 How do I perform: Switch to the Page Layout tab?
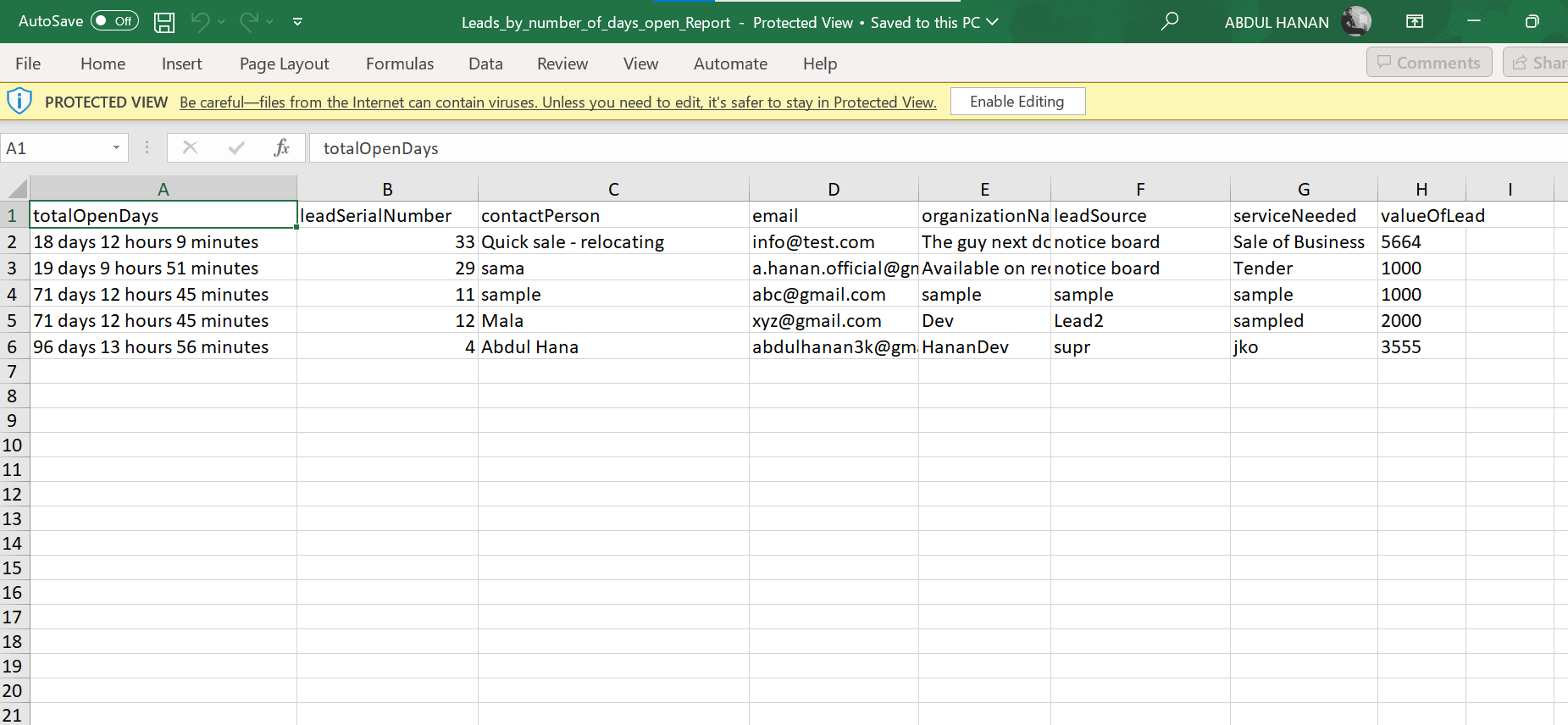coord(284,64)
